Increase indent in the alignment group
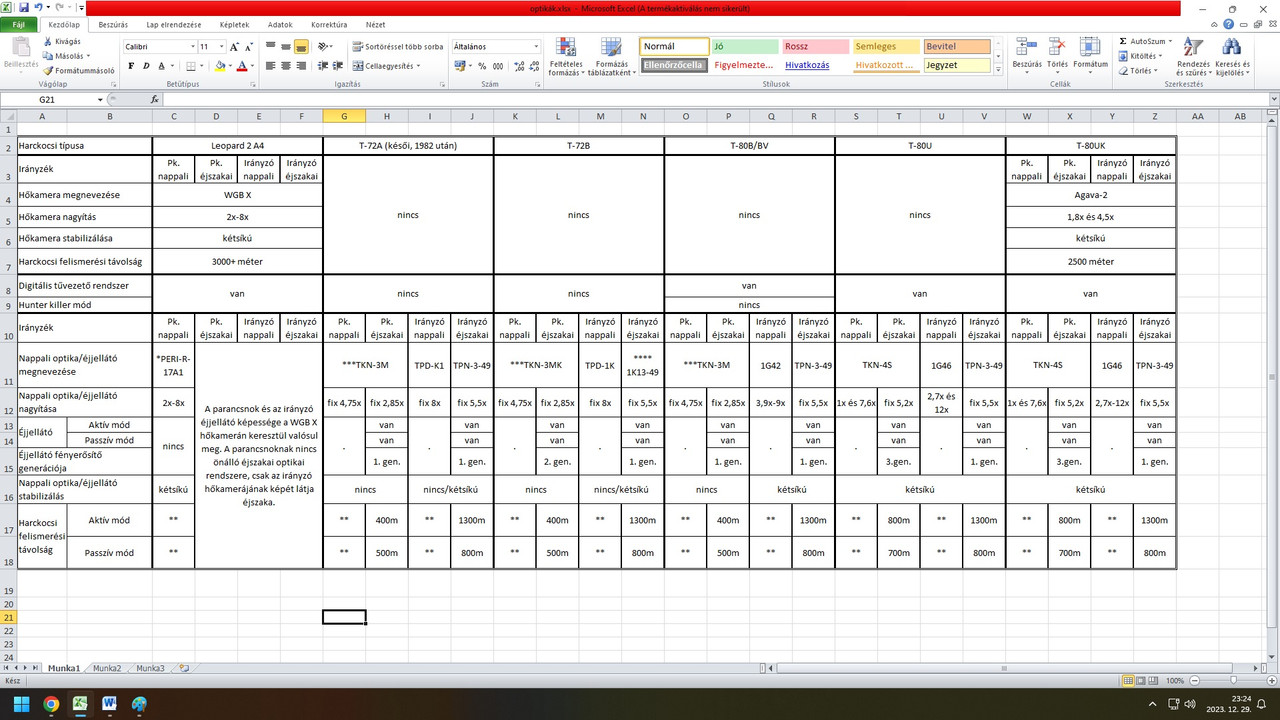The height and width of the screenshot is (720, 1280). pos(339,66)
